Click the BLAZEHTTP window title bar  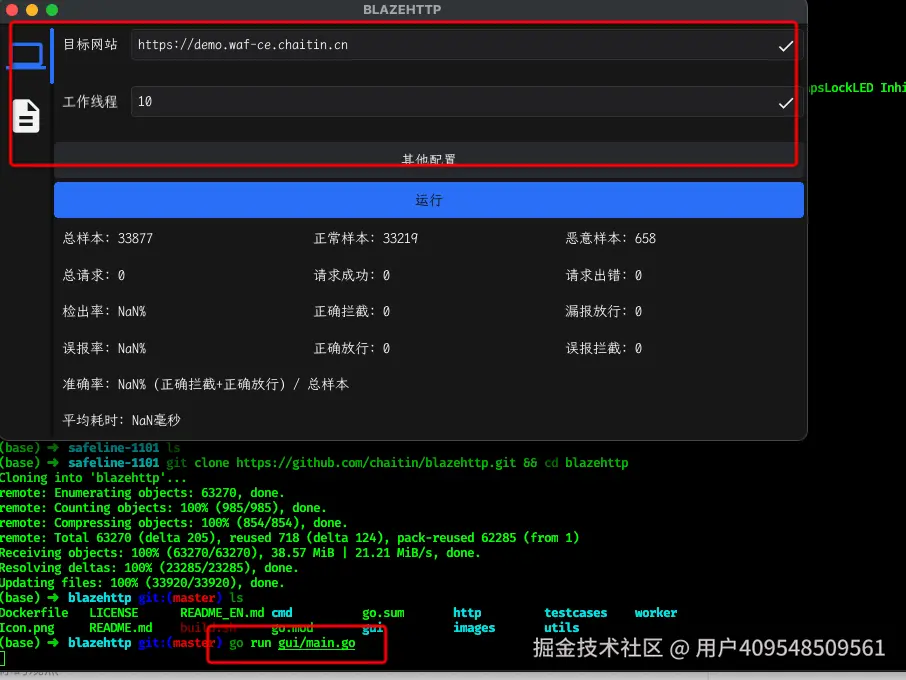tap(402, 10)
